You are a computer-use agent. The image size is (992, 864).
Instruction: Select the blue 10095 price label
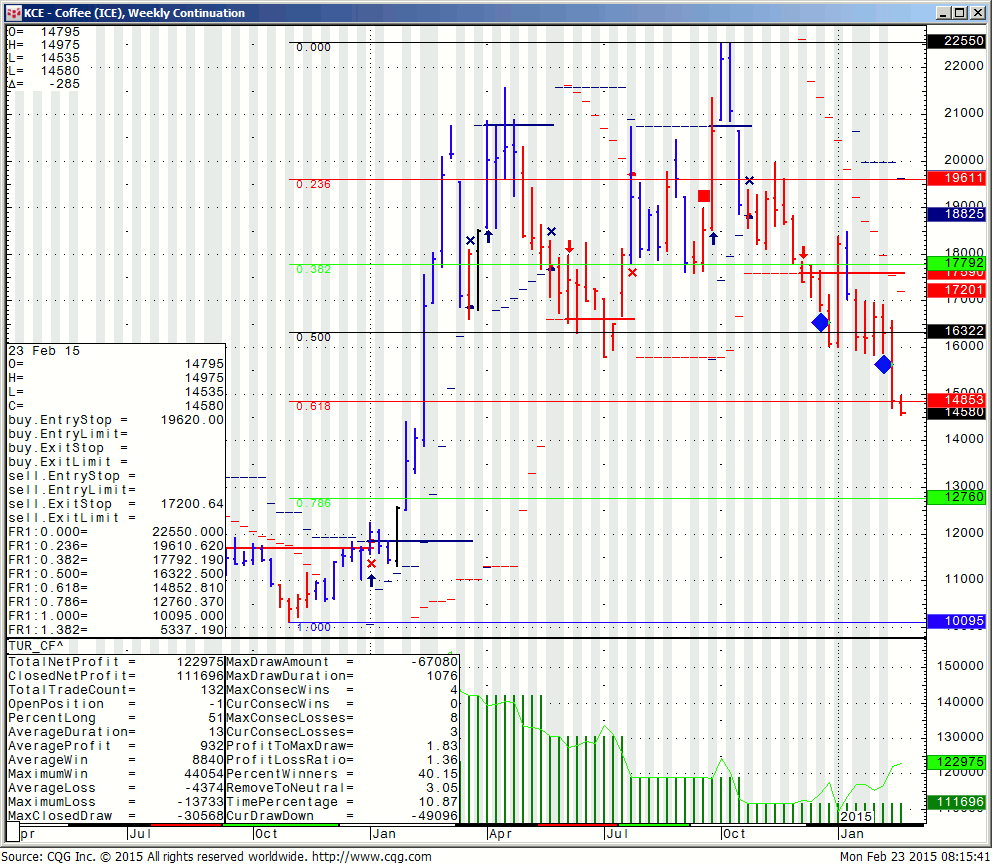point(955,622)
